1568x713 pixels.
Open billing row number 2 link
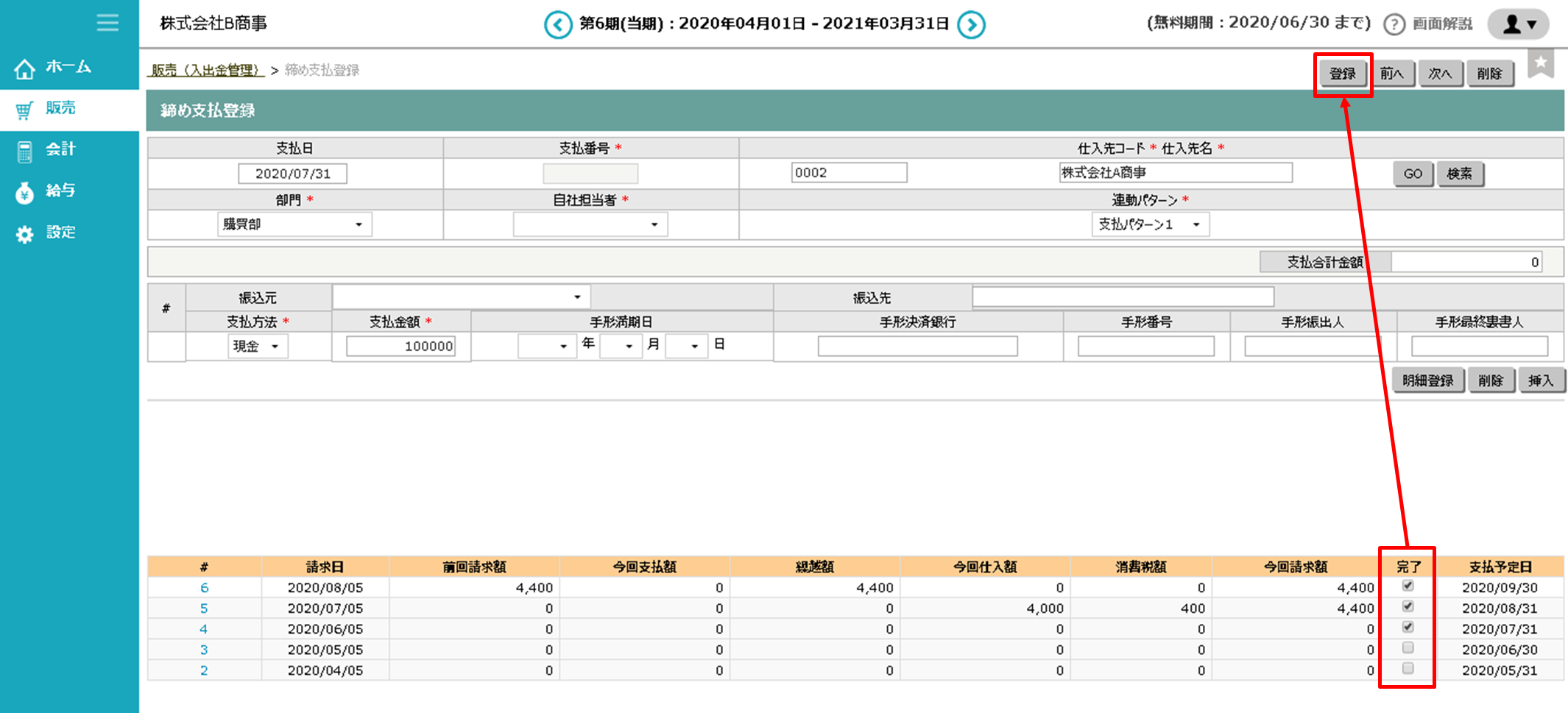pyautogui.click(x=204, y=670)
